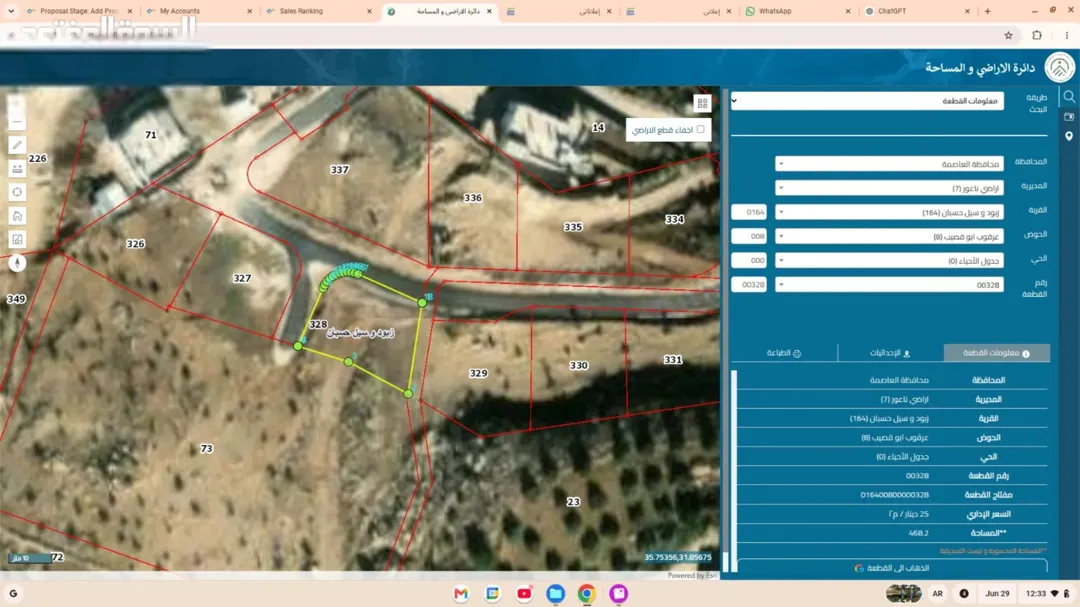
Task: Open the محافظة العاصمة governorate dropdown
Action: [889, 164]
